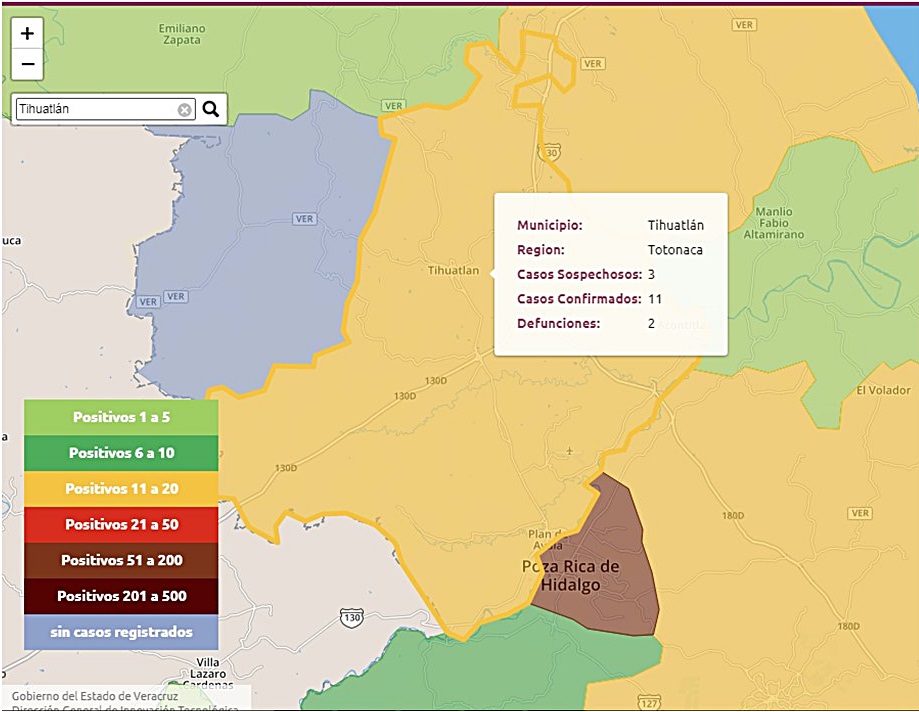
Task: Click the highway 127 shield marker
Action: 649,703
